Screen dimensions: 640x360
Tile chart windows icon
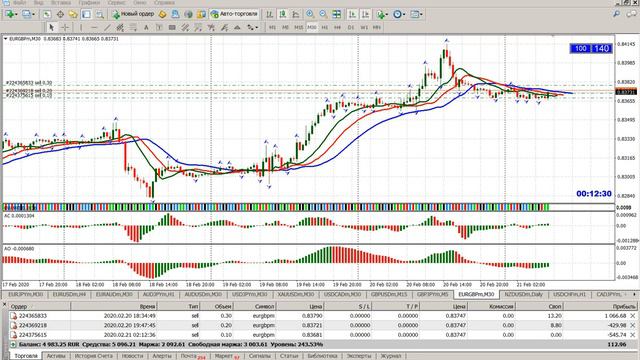click(336, 14)
